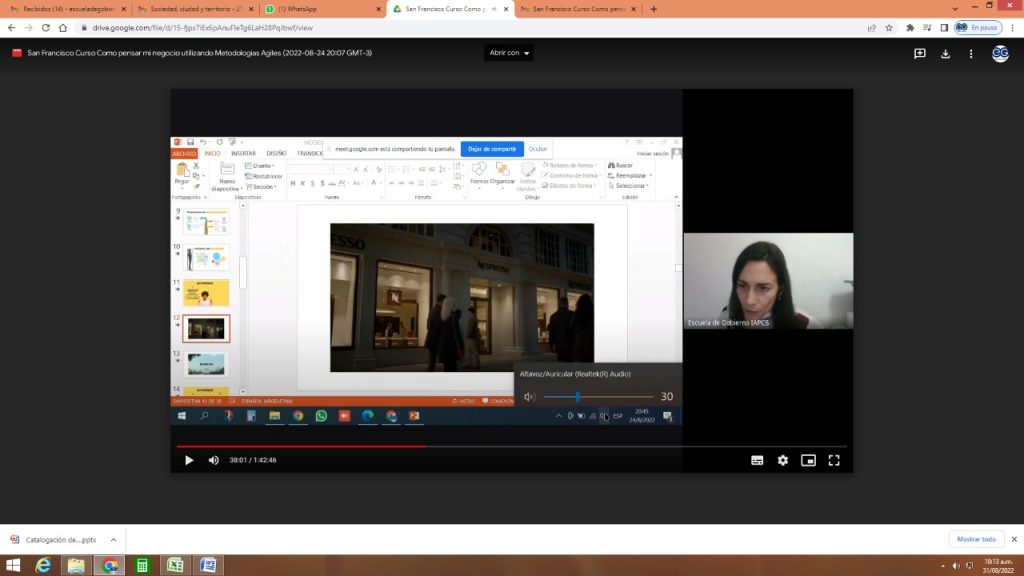Expand the 'Abrir con' dropdown
This screenshot has height=576, width=1024.
(509, 53)
